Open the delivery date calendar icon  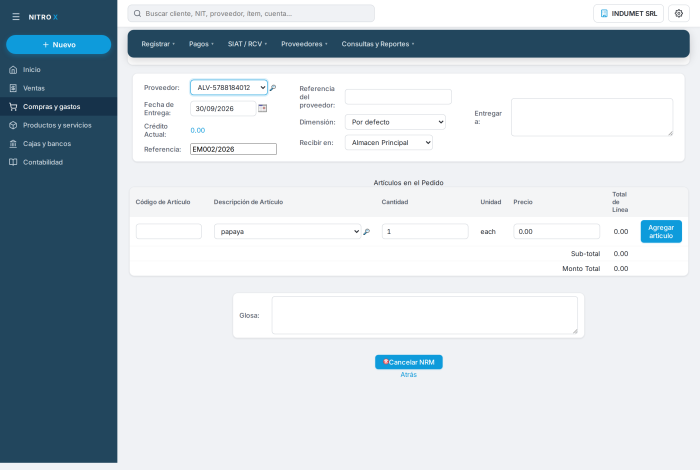click(x=262, y=108)
